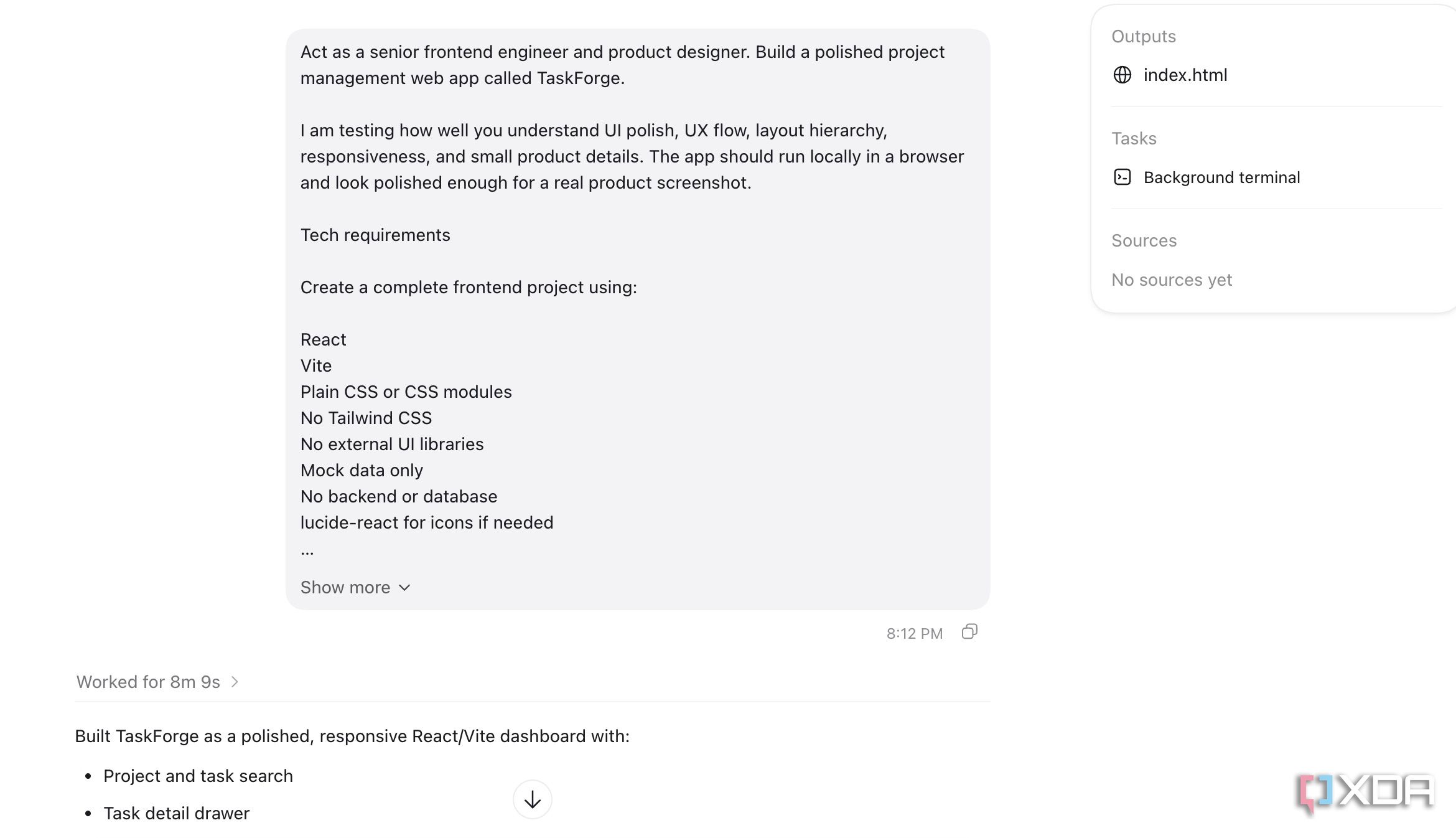The height and width of the screenshot is (838, 1456).
Task: Click the Task detail drawer bullet
Action: click(176, 813)
